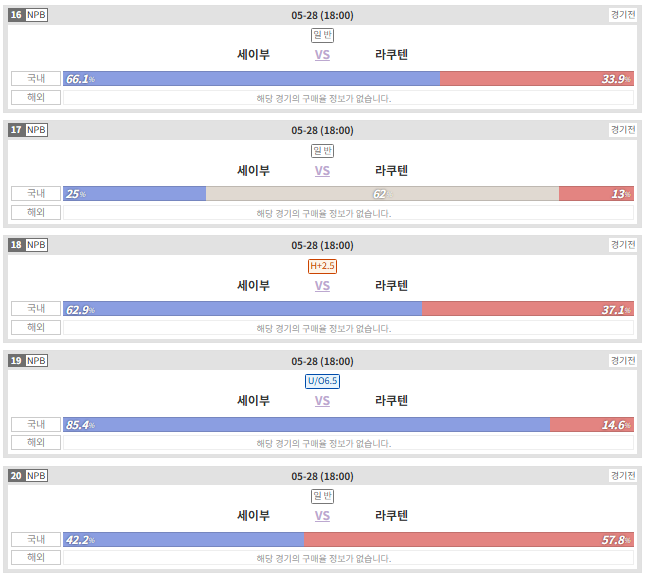Click the VS link in match 19
Image resolution: width=645 pixels, height=579 pixels.
tap(322, 401)
